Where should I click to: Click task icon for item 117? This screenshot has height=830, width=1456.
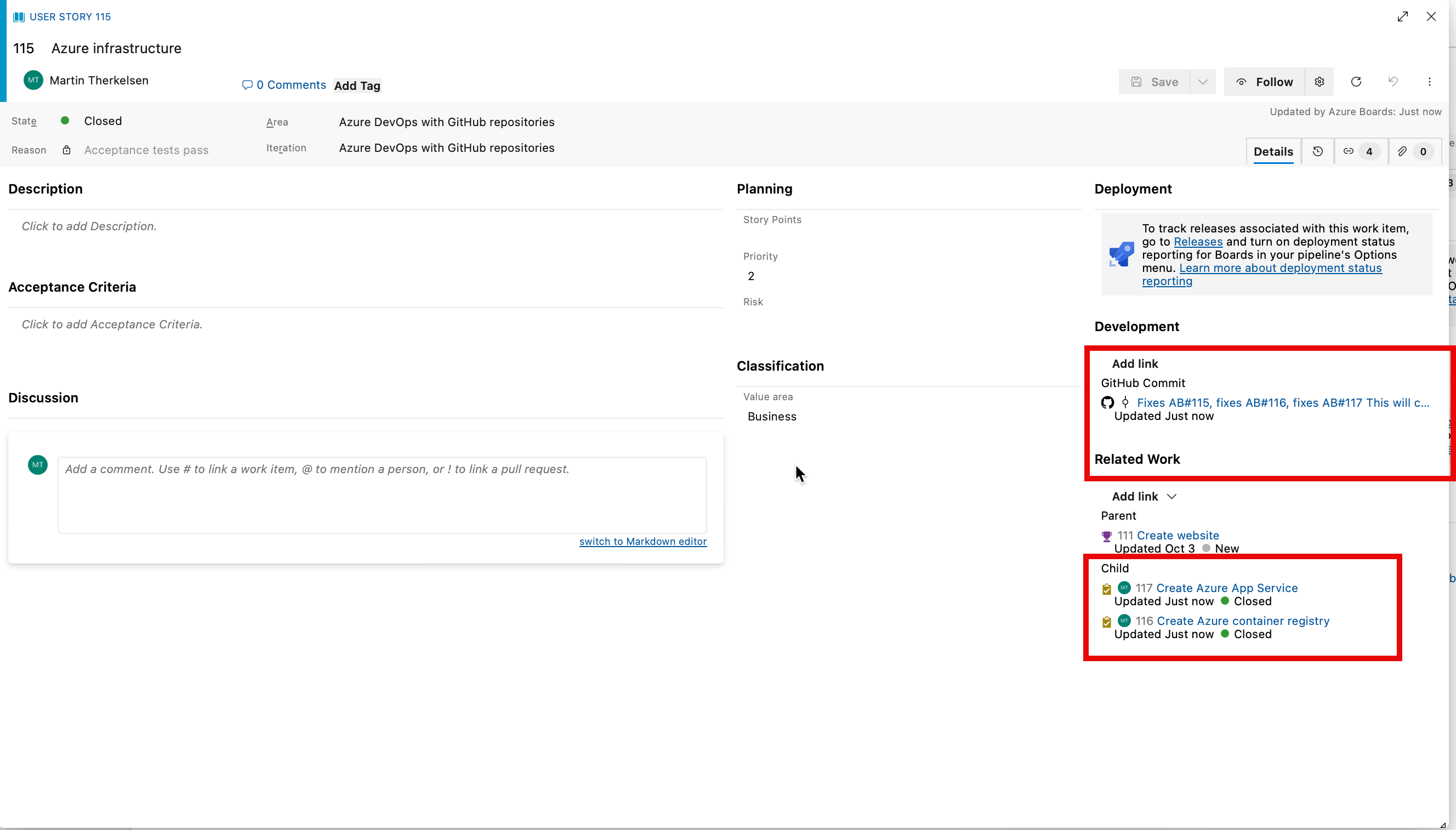[x=1107, y=589]
